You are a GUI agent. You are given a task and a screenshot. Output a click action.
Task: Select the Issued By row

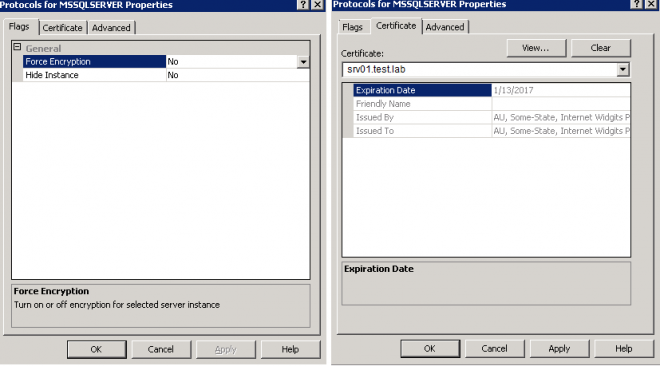492,117
